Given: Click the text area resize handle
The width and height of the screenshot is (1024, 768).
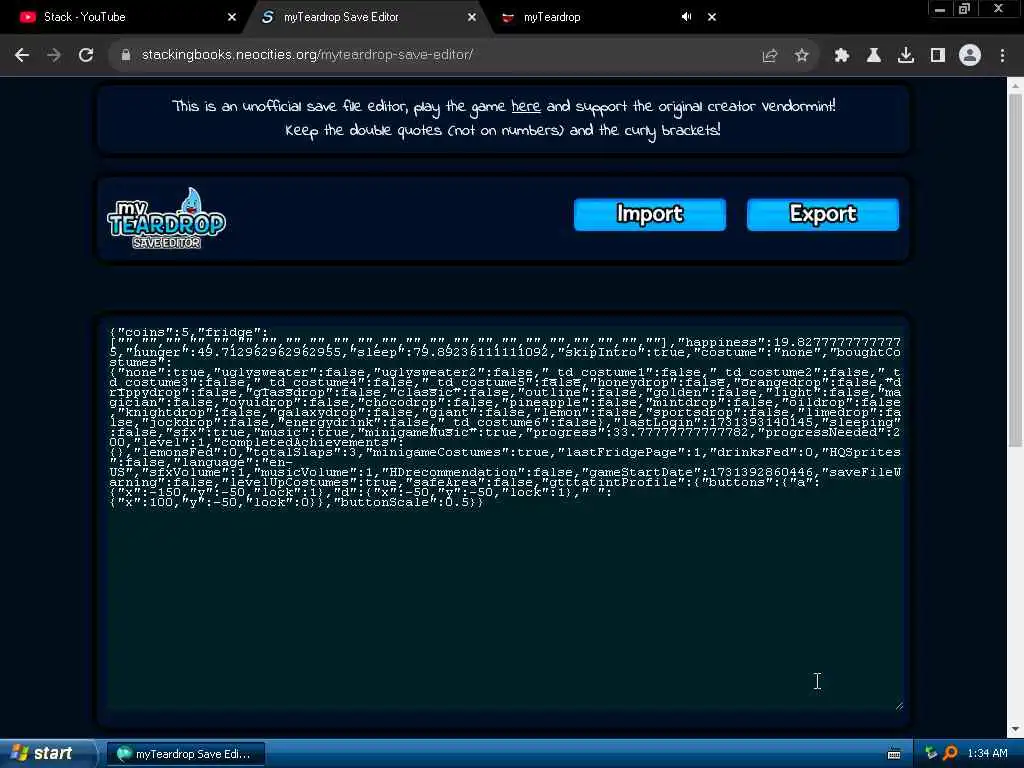Looking at the screenshot, I should pyautogui.click(x=899, y=706).
